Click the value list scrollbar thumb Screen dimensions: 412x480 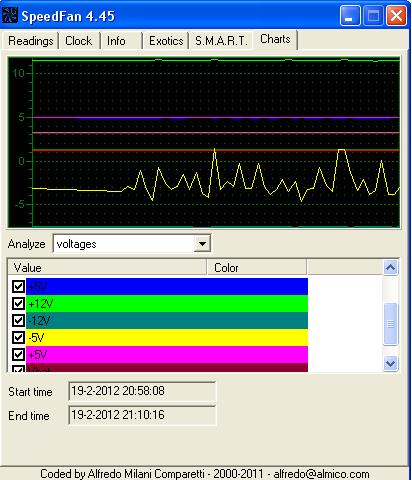click(390, 324)
